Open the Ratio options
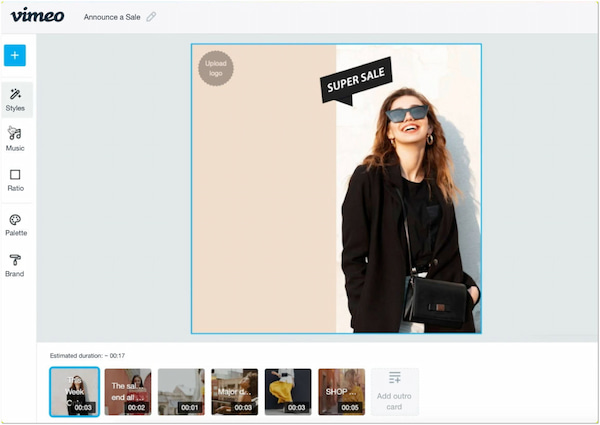Image resolution: width=600 pixels, height=425 pixels. coord(15,180)
